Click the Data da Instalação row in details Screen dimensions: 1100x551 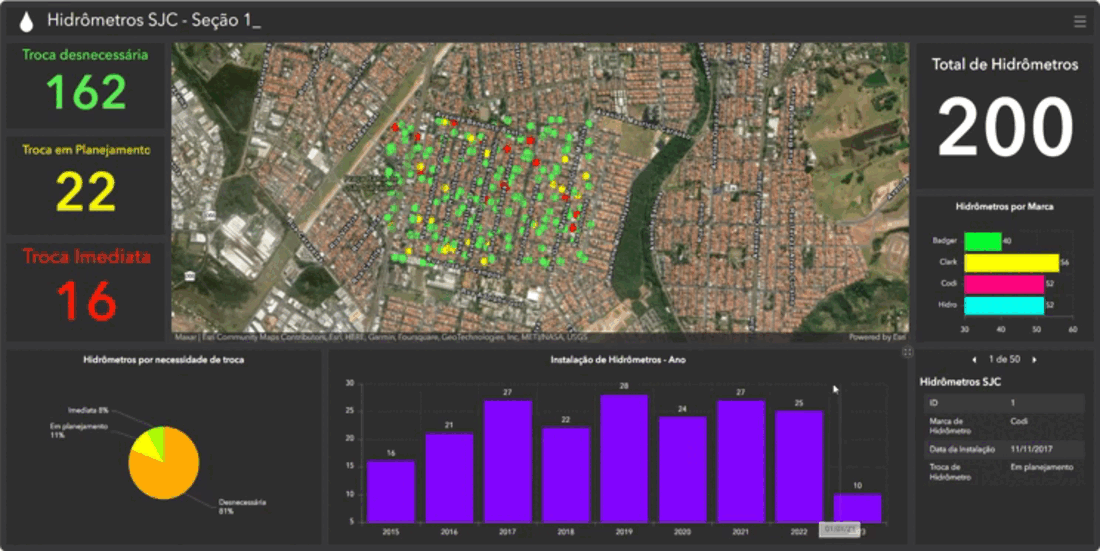pos(1003,450)
